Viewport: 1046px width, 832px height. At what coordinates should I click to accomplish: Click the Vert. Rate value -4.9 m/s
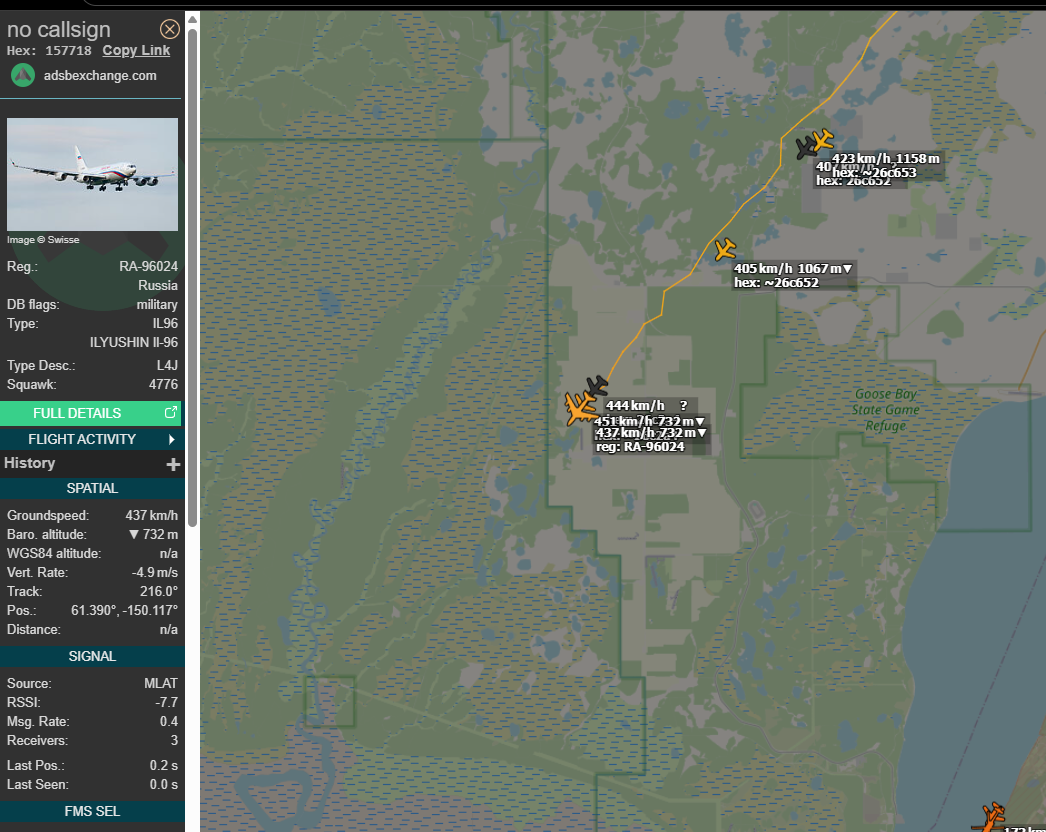(155, 572)
